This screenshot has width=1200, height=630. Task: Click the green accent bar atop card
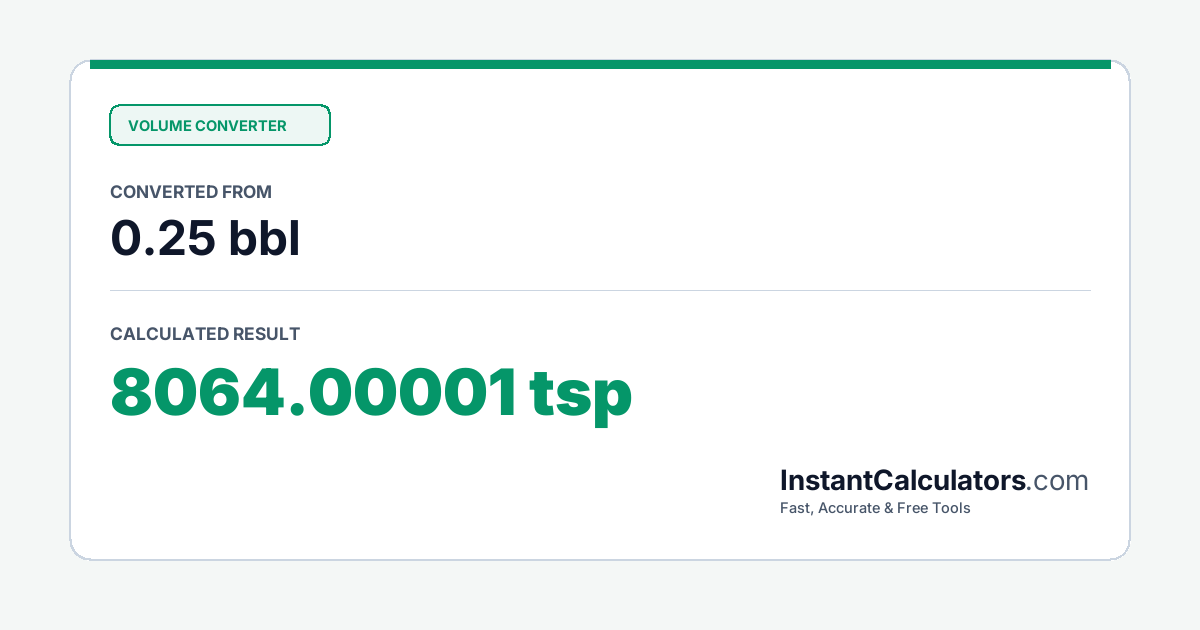[x=600, y=64]
